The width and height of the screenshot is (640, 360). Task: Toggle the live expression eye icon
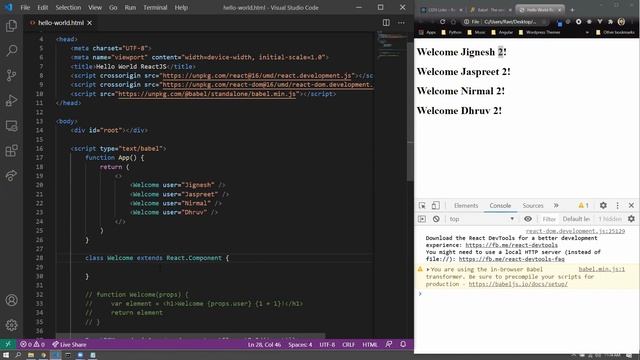(x=528, y=219)
